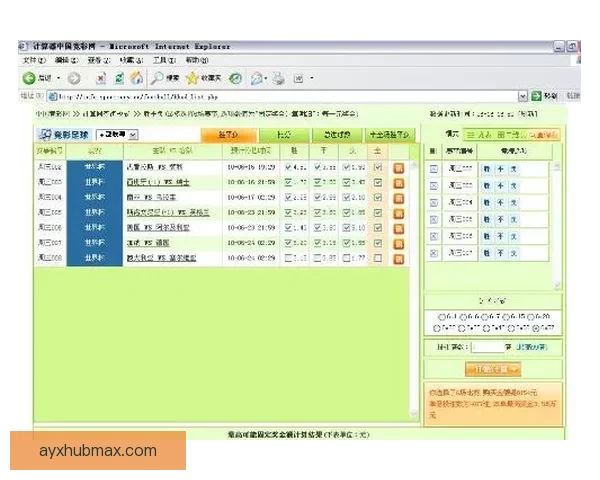This screenshot has width=600, height=480.
Task: Open the 查看 menu
Action: tap(99, 60)
